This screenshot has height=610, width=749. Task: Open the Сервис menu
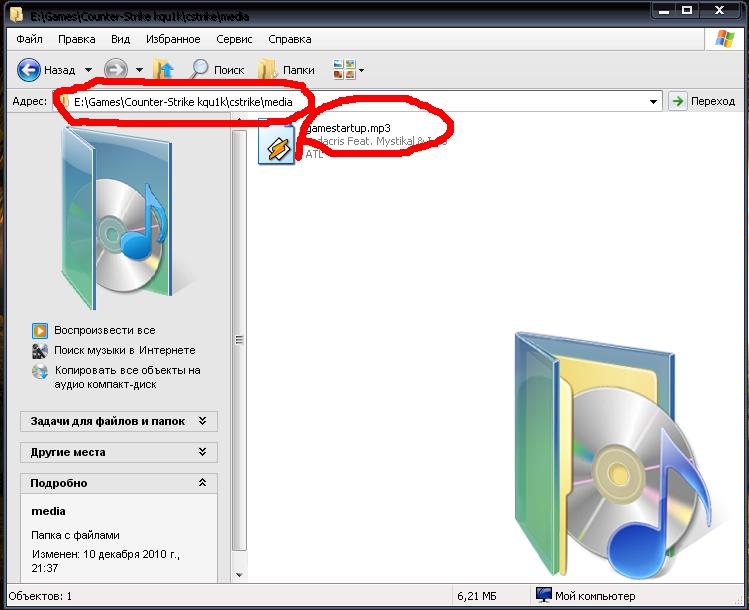tap(234, 39)
